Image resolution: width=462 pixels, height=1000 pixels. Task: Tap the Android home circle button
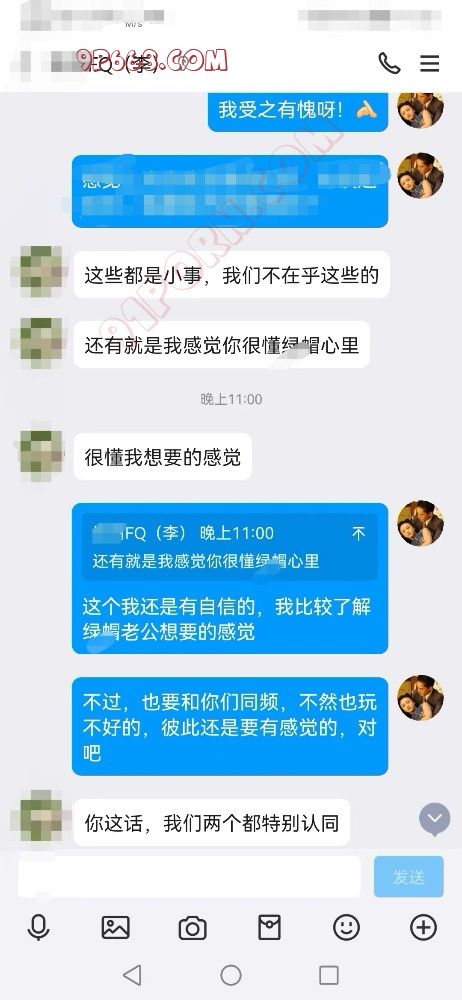coord(230,974)
